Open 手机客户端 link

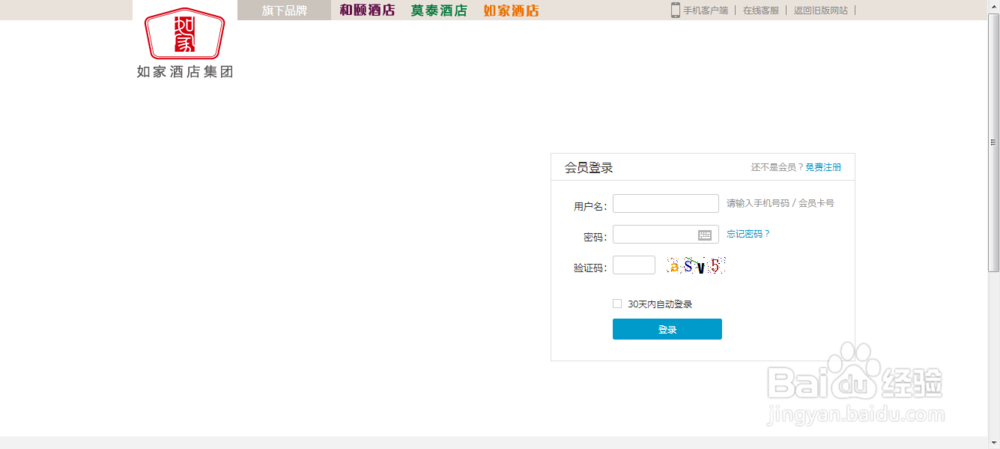(x=705, y=10)
